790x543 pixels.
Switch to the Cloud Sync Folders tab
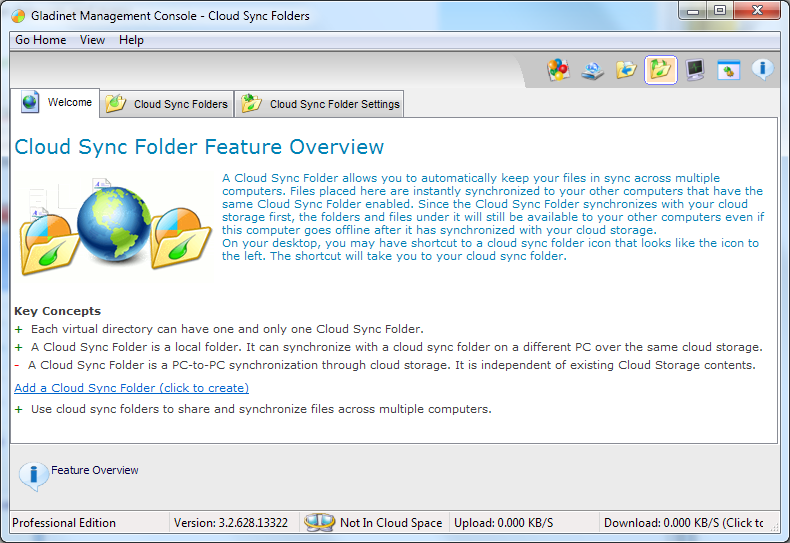click(x=167, y=104)
